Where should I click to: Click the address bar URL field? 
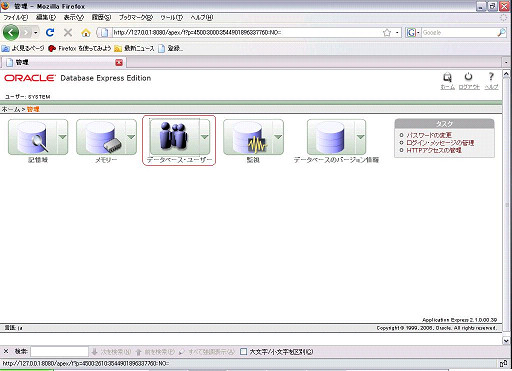click(246, 32)
